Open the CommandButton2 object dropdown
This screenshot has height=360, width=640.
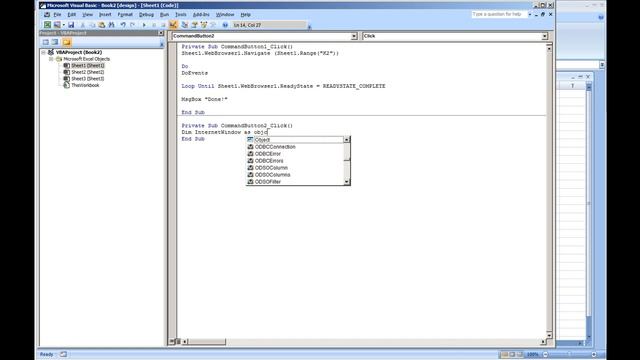(x=354, y=36)
